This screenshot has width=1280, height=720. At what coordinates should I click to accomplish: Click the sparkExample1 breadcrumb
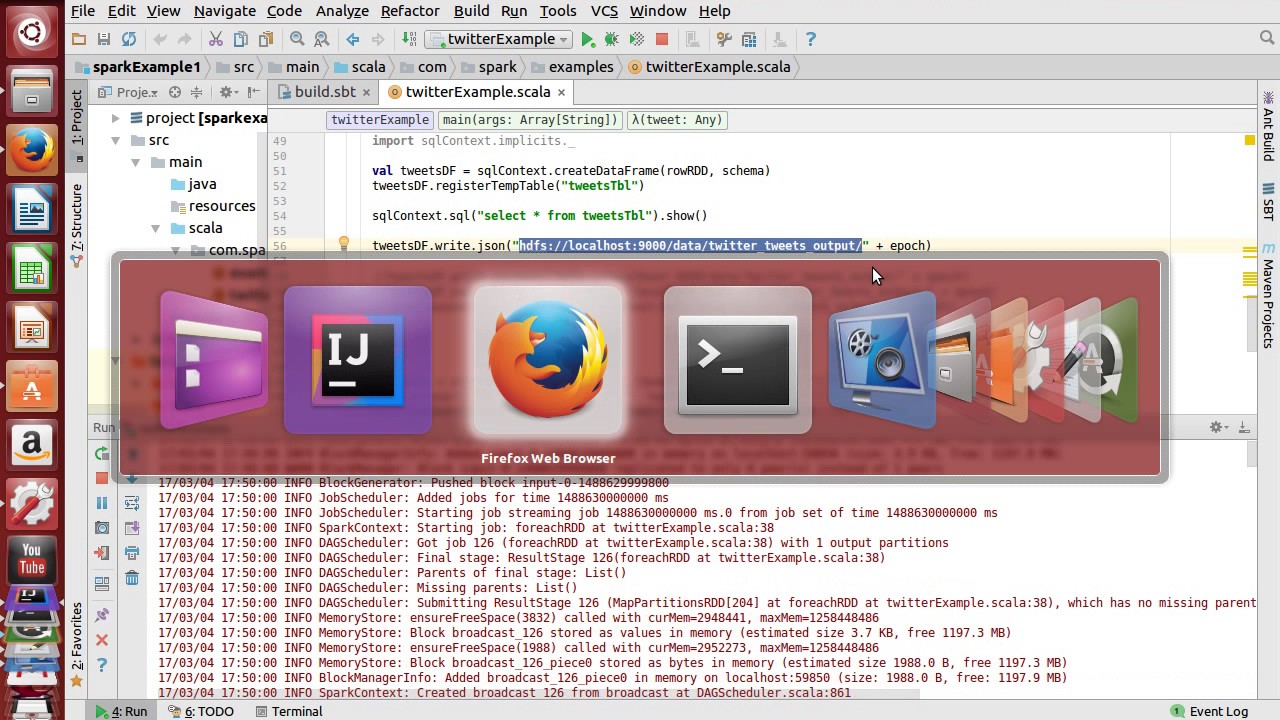coord(137,67)
